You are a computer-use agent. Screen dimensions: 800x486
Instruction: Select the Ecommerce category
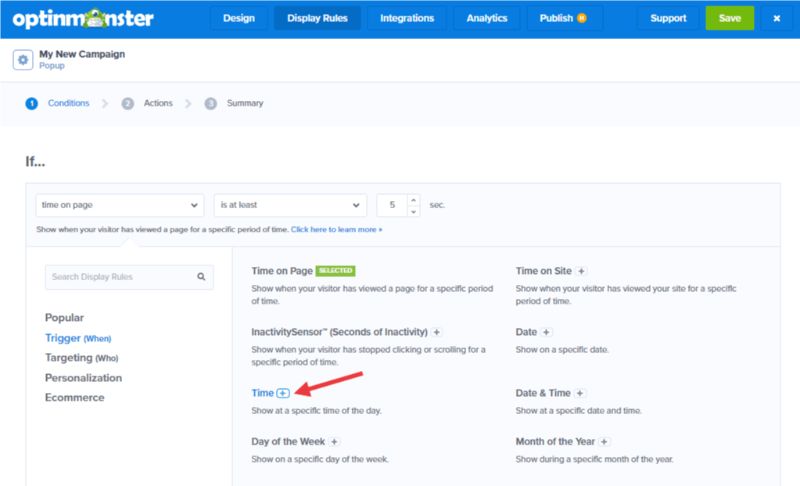pyautogui.click(x=74, y=398)
